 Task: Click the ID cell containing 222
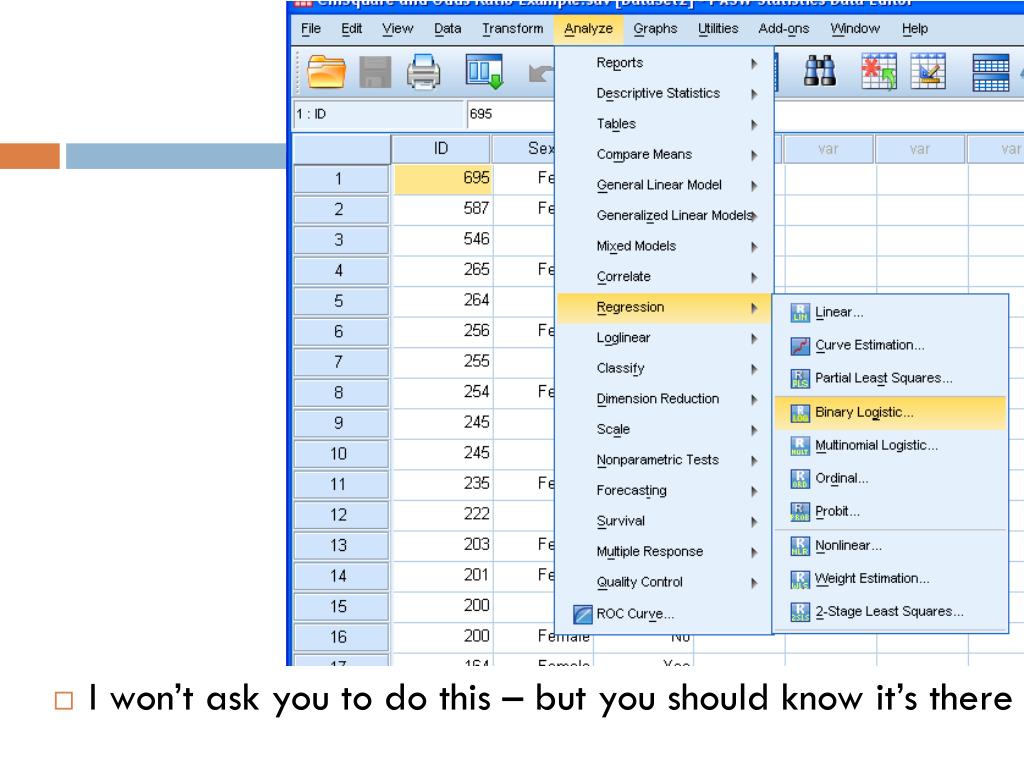443,514
